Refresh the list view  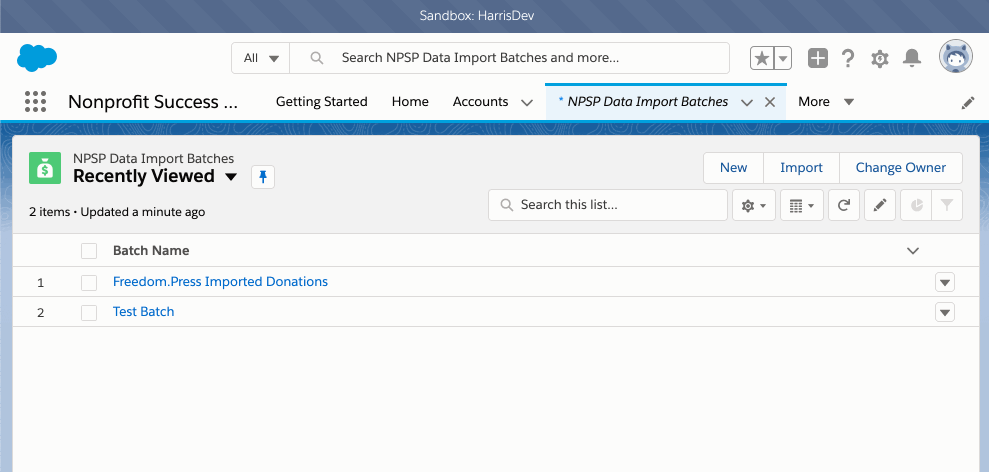point(844,205)
